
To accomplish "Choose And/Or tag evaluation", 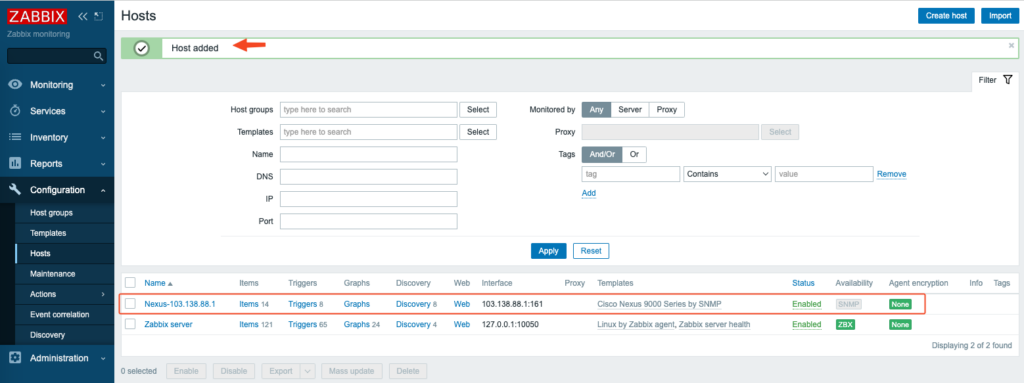I will pos(602,155).
